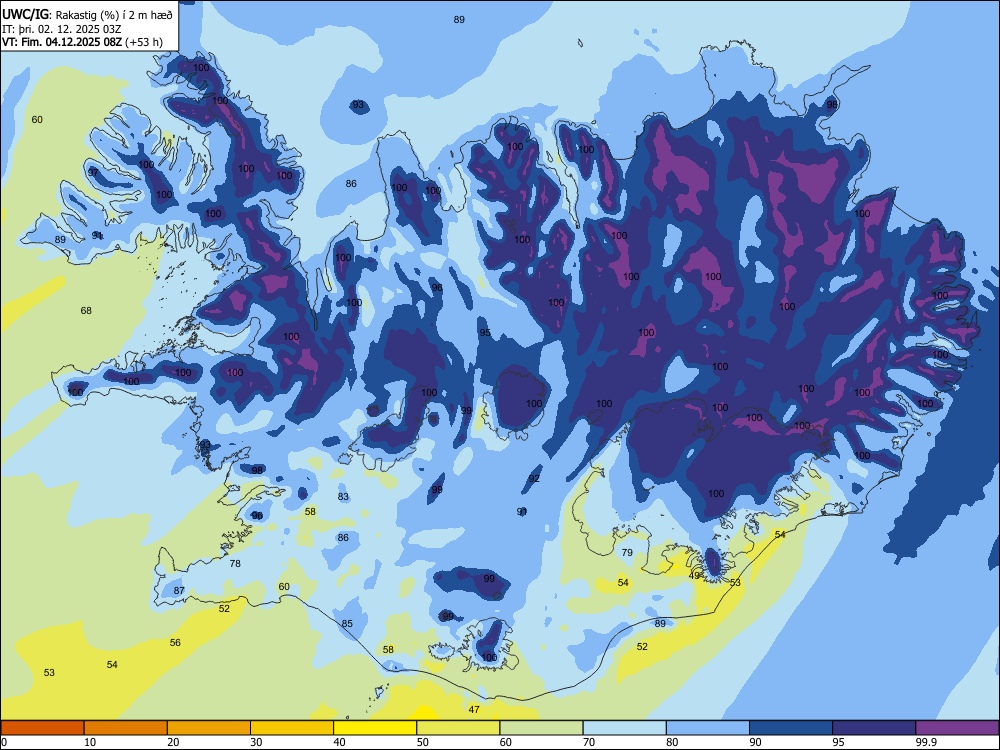The width and height of the screenshot is (1000, 750).
Task: Click the pale yellow 50–60 legend swatch
Action: (458, 728)
